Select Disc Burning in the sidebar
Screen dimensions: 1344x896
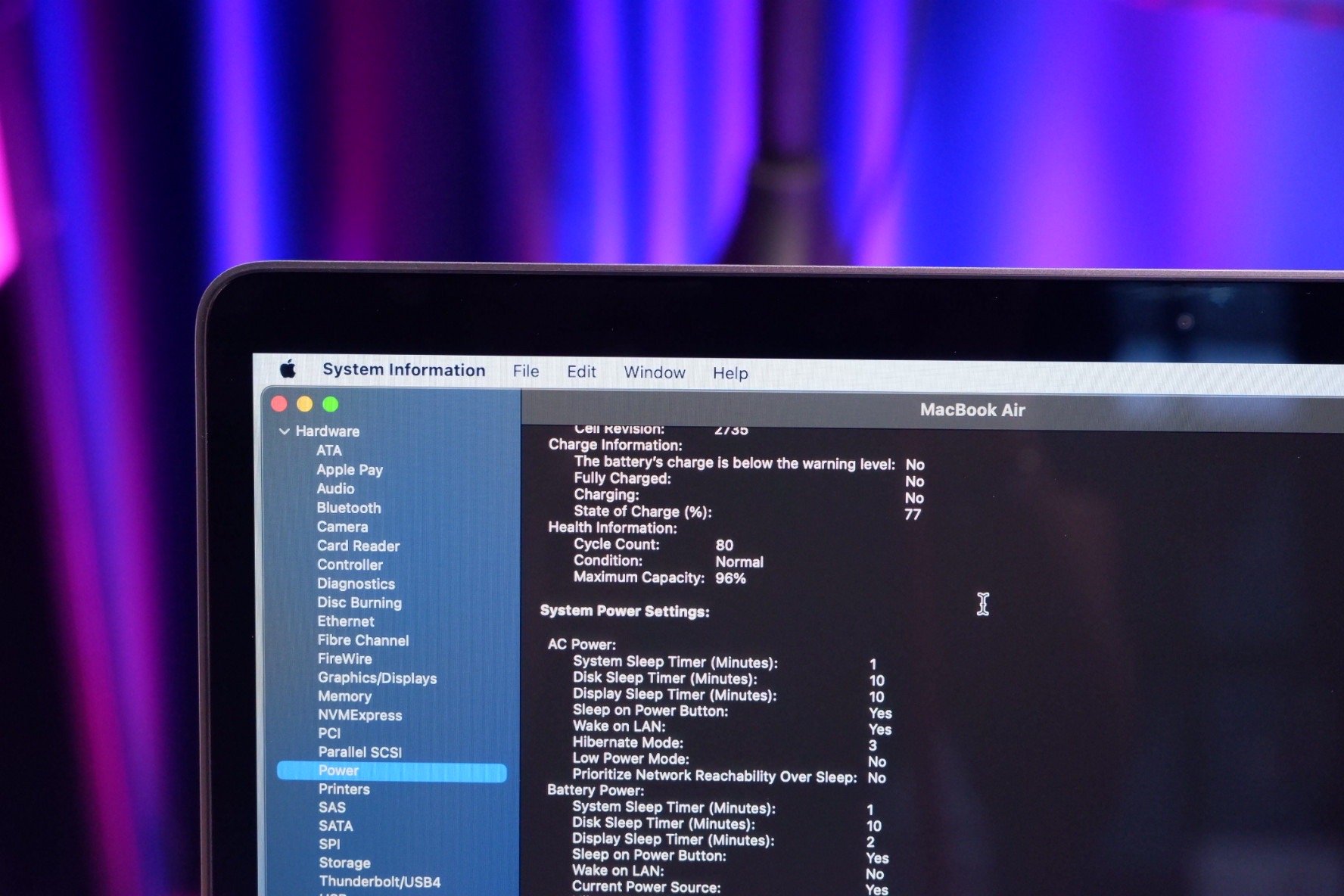coord(359,603)
